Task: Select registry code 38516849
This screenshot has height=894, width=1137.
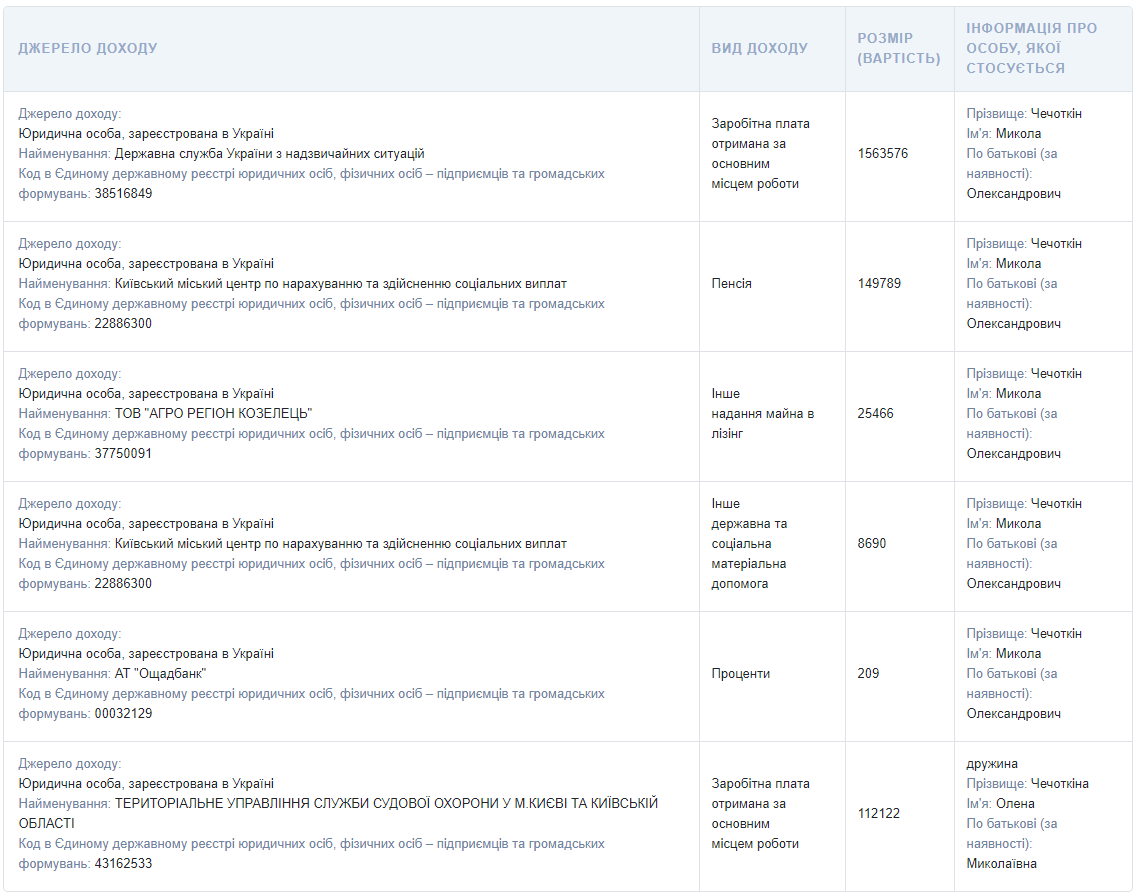Action: (x=123, y=194)
